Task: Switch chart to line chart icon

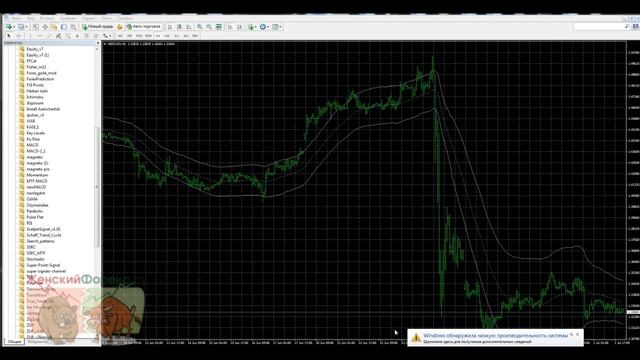Action: 189,27
